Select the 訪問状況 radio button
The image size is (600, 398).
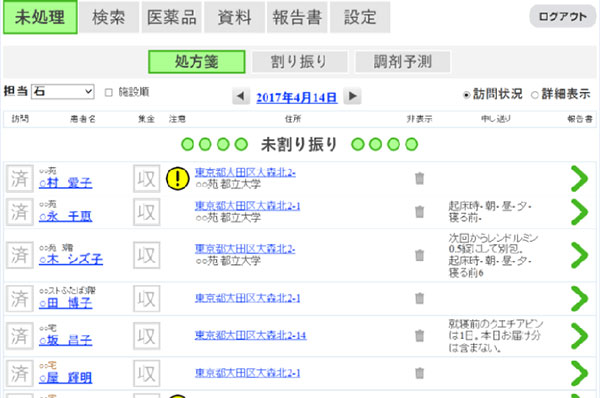[466, 95]
